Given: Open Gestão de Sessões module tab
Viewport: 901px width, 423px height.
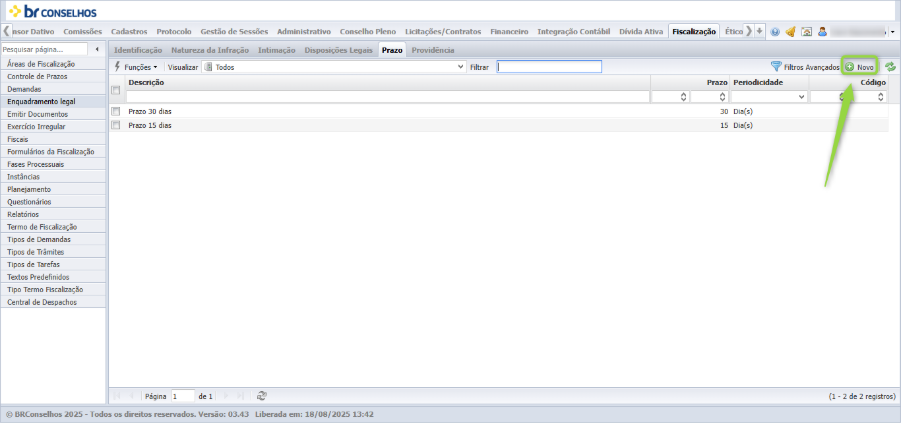Looking at the screenshot, I should tap(234, 32).
